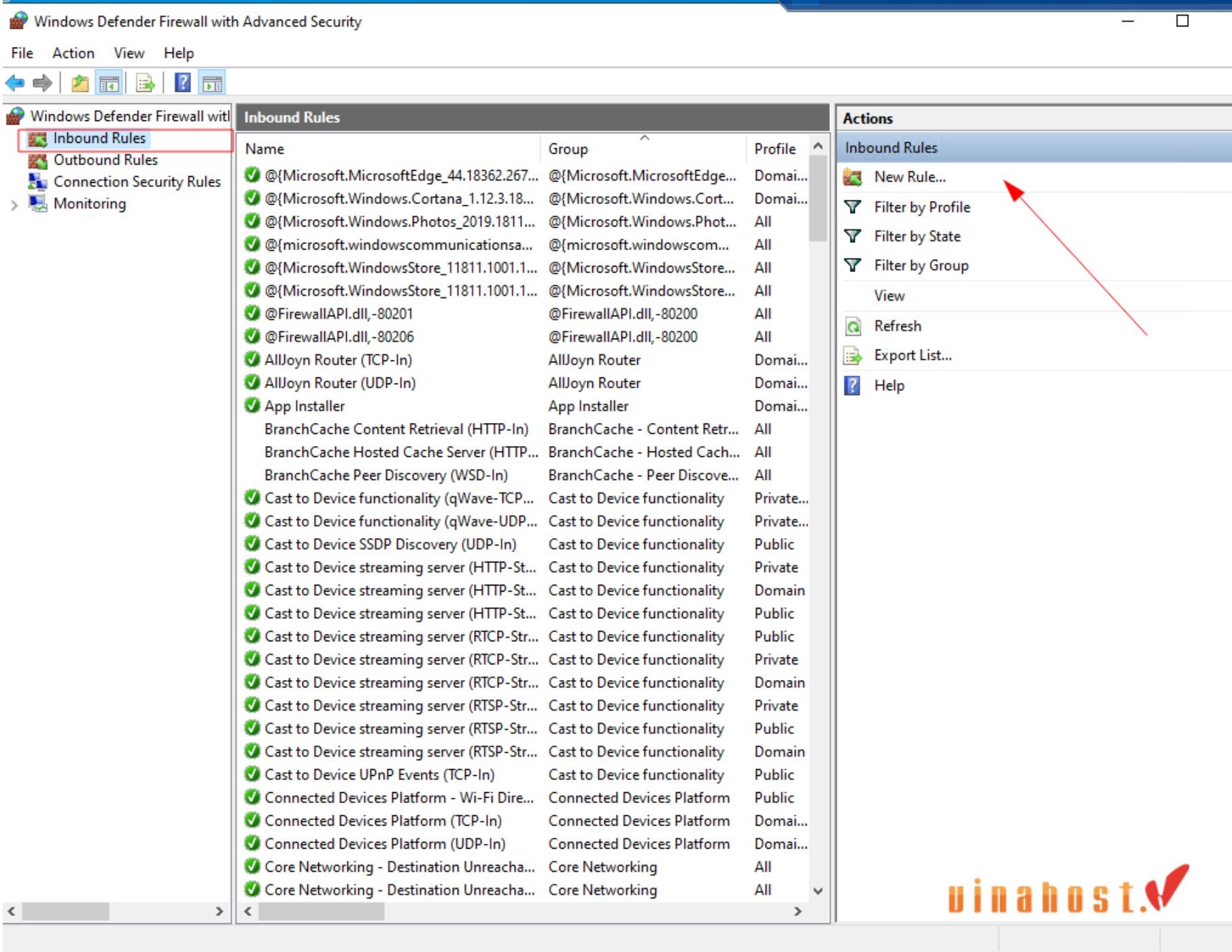Image resolution: width=1232 pixels, height=952 pixels.
Task: Open the File menu
Action: (x=22, y=53)
